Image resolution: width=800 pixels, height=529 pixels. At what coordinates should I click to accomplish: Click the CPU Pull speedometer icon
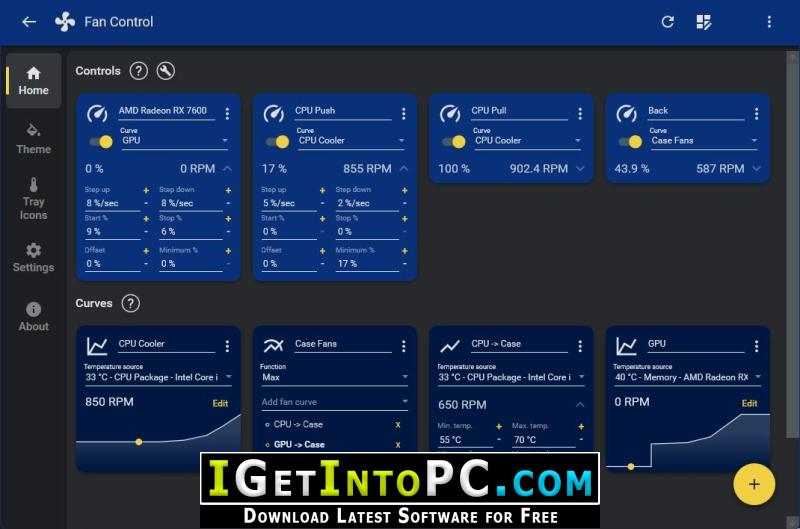(x=450, y=113)
